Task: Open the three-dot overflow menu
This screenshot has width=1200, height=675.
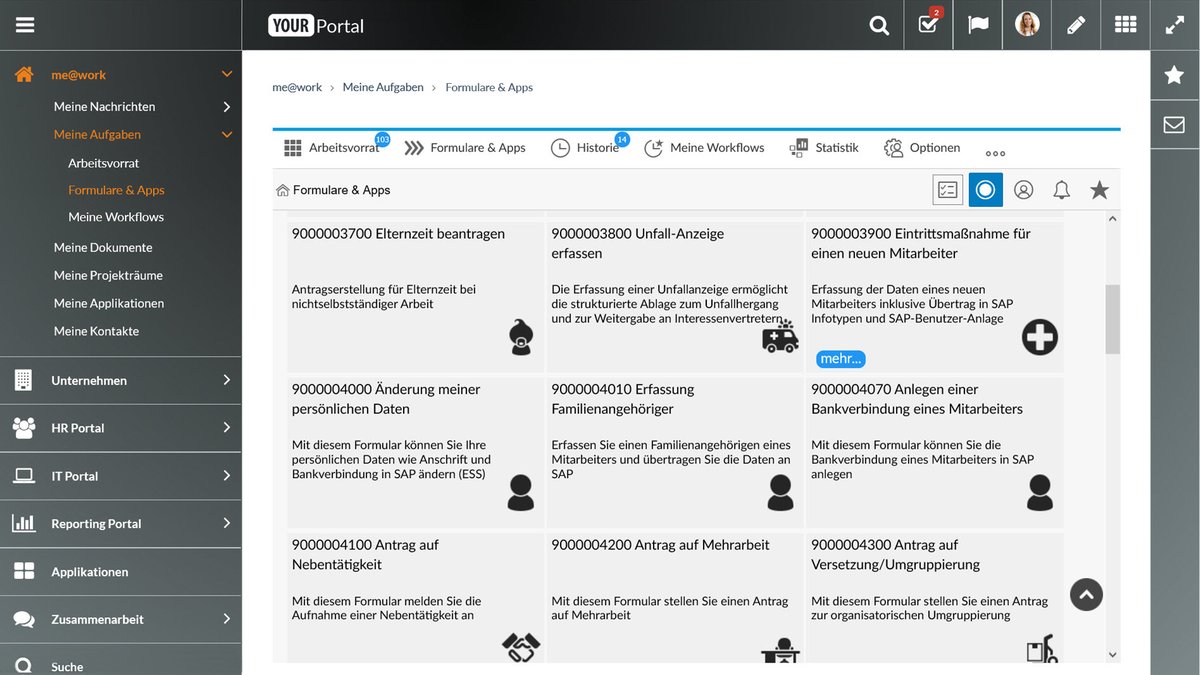Action: [x=995, y=152]
